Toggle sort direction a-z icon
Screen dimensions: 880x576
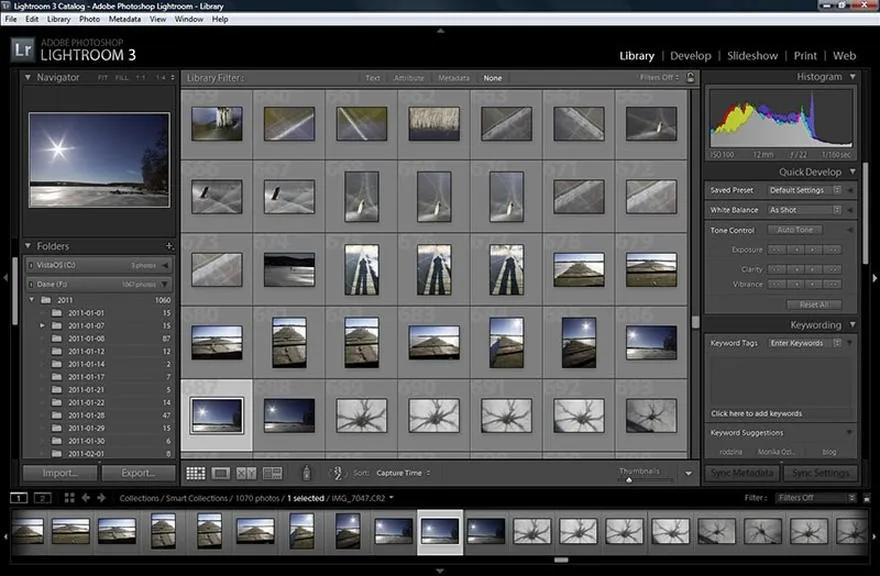click(x=337, y=473)
